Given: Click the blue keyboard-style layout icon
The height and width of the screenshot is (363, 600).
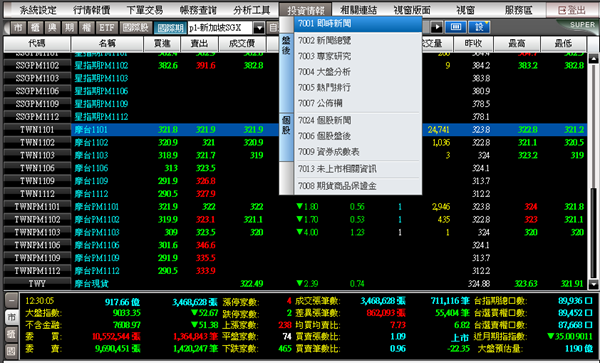Looking at the screenshot, I should (x=455, y=28).
